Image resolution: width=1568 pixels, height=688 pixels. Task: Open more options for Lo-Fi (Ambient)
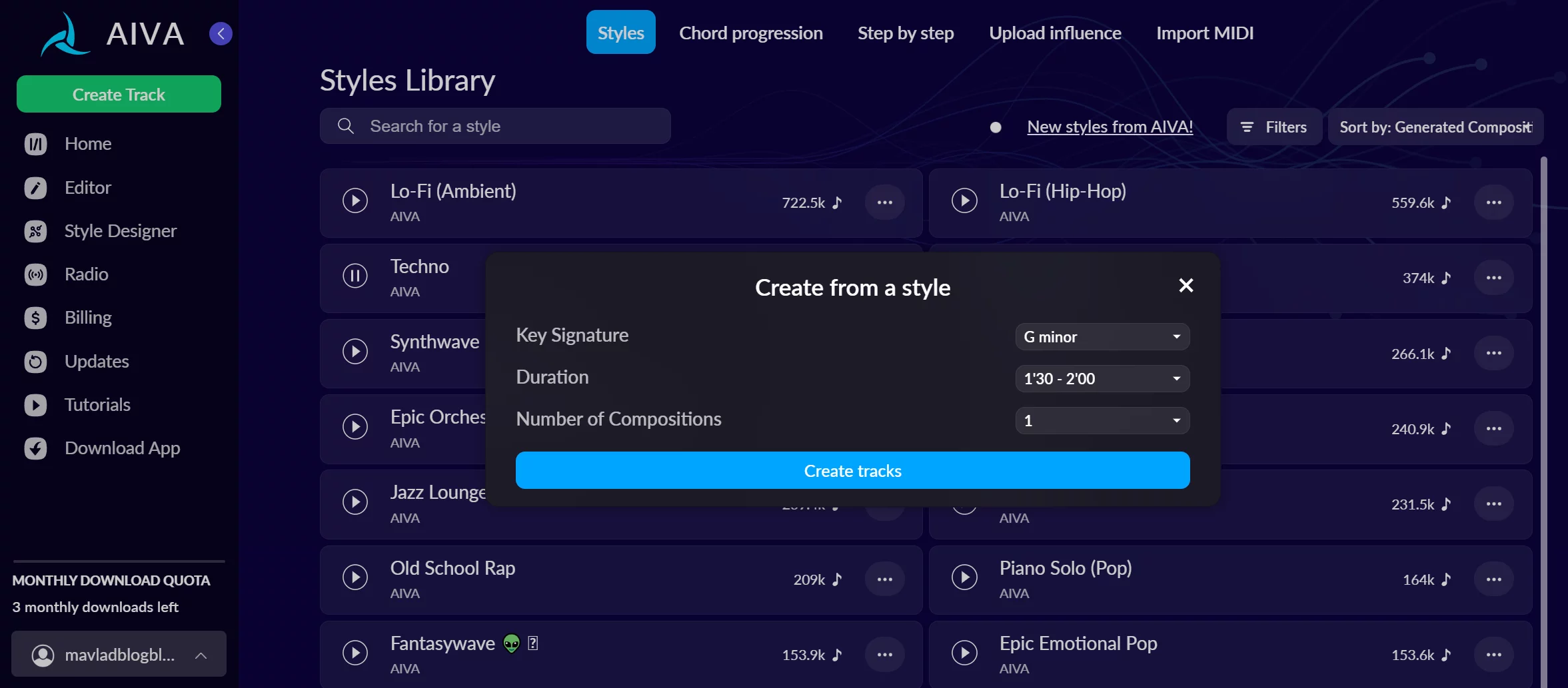pos(885,202)
